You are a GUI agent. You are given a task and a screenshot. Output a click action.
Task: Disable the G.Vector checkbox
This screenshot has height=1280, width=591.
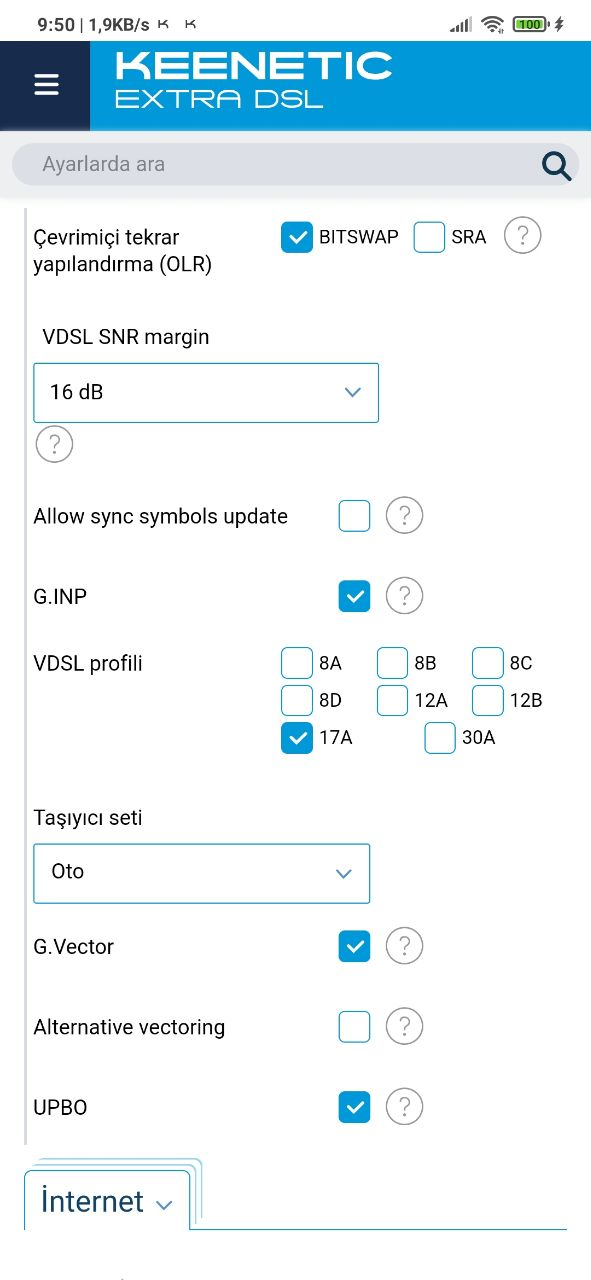coord(354,946)
